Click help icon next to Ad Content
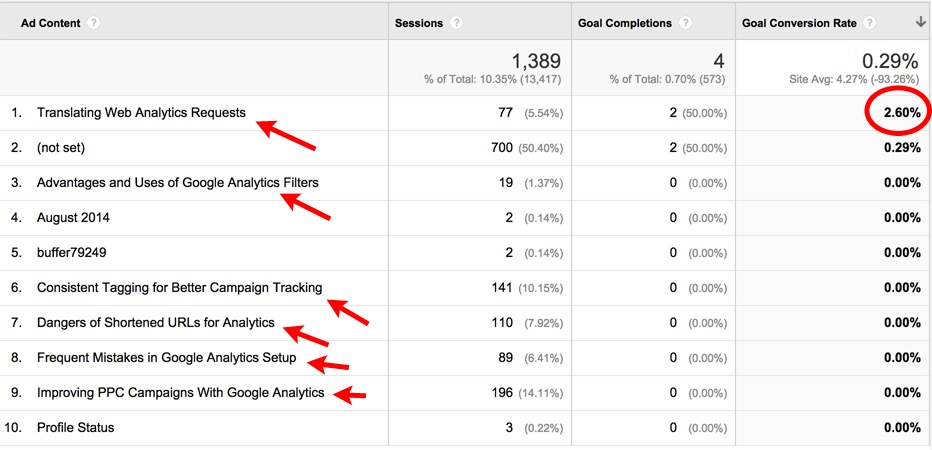932x450 pixels. pyautogui.click(x=93, y=23)
